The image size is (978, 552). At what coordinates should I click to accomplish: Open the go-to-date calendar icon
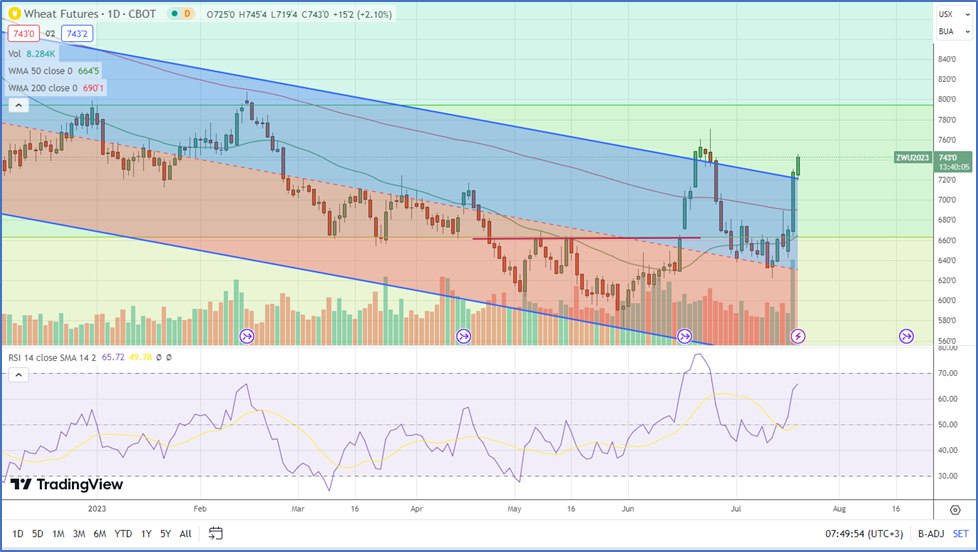215,533
